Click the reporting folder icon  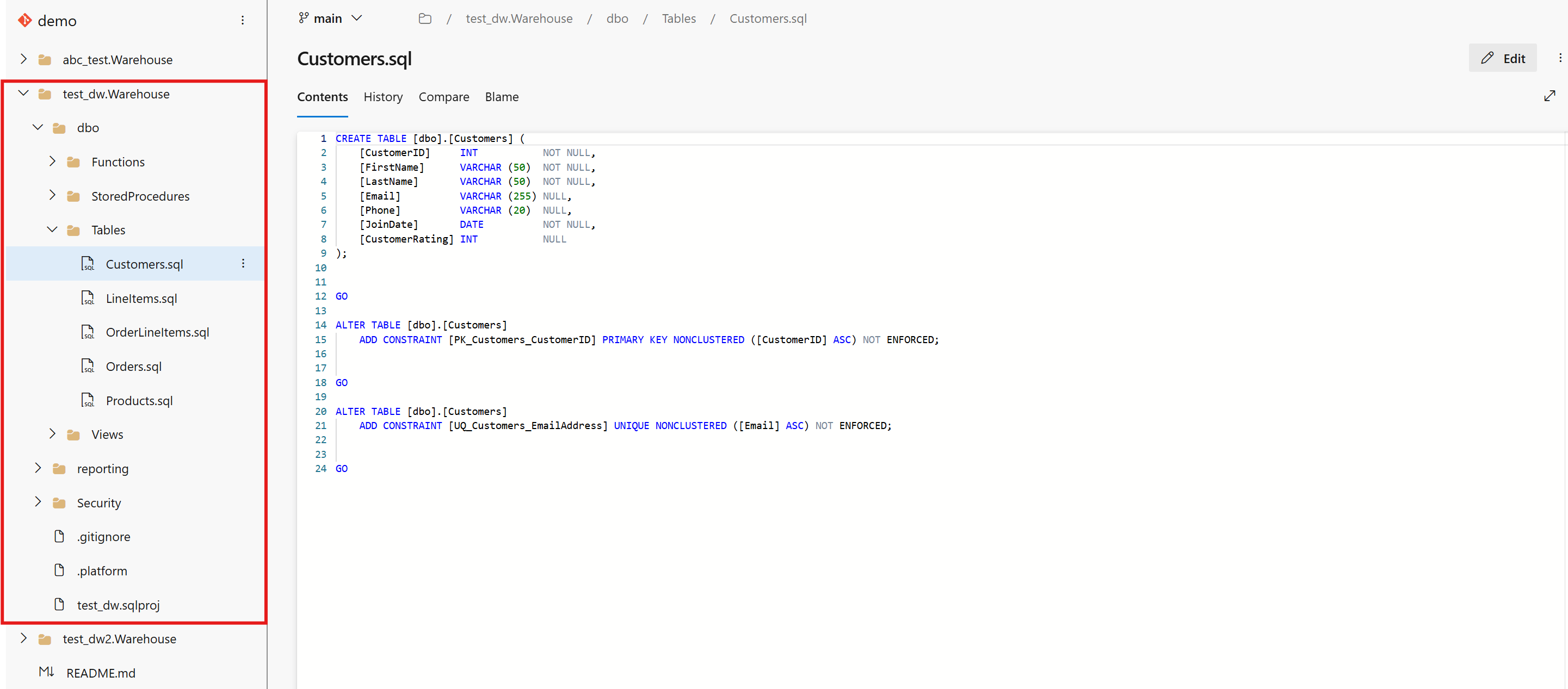tap(59, 469)
